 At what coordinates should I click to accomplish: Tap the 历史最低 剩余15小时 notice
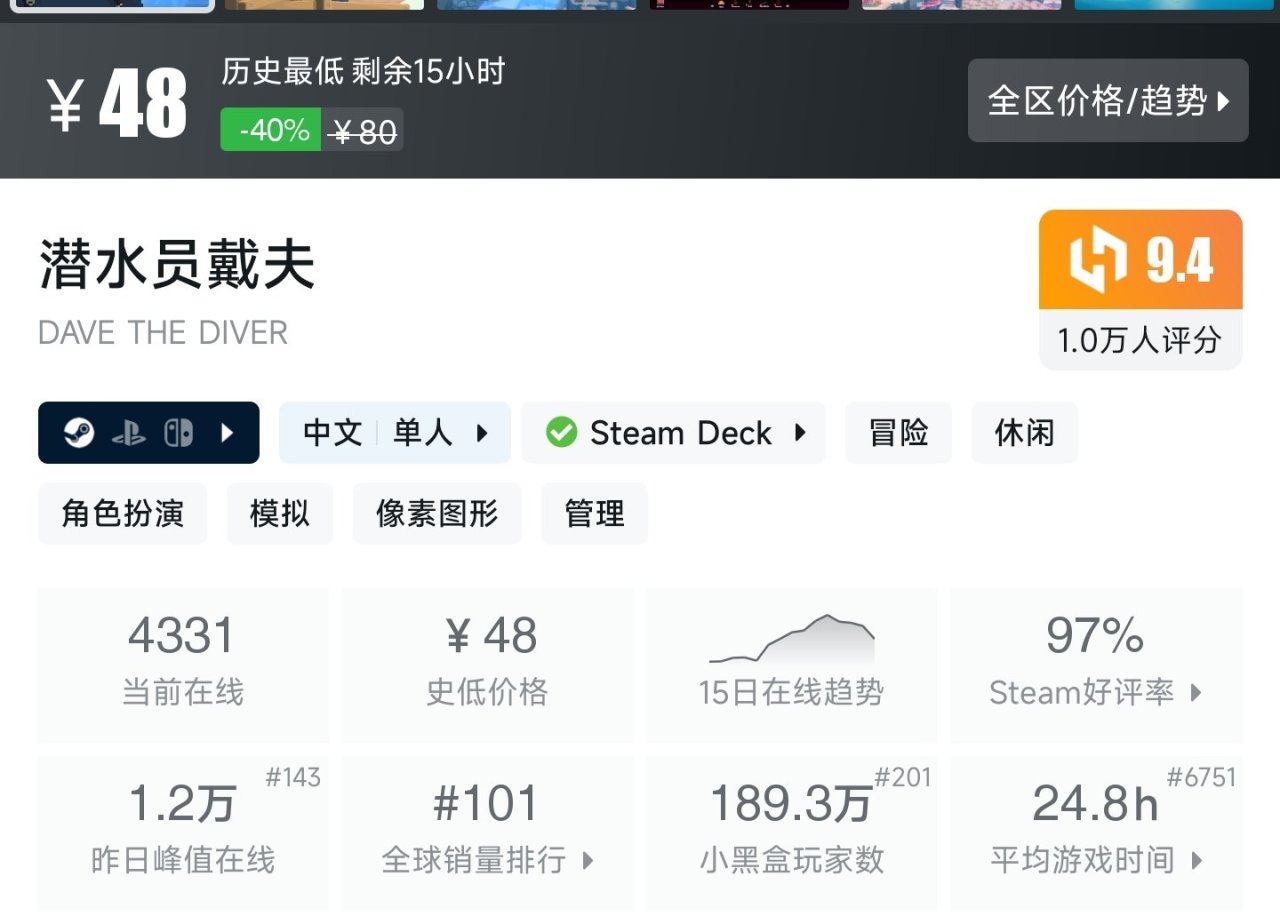[x=363, y=72]
